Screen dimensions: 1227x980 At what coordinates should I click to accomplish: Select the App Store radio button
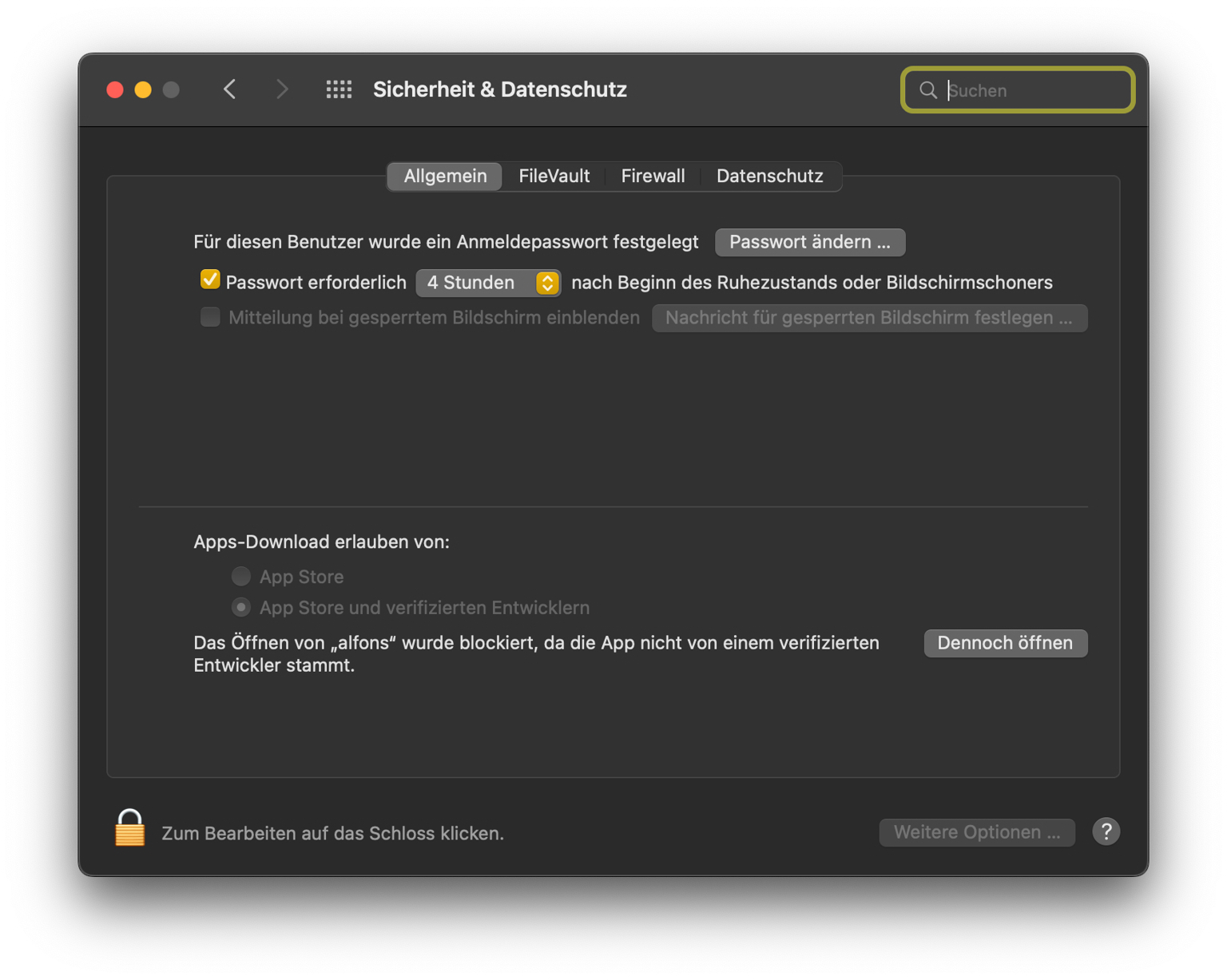[240, 576]
